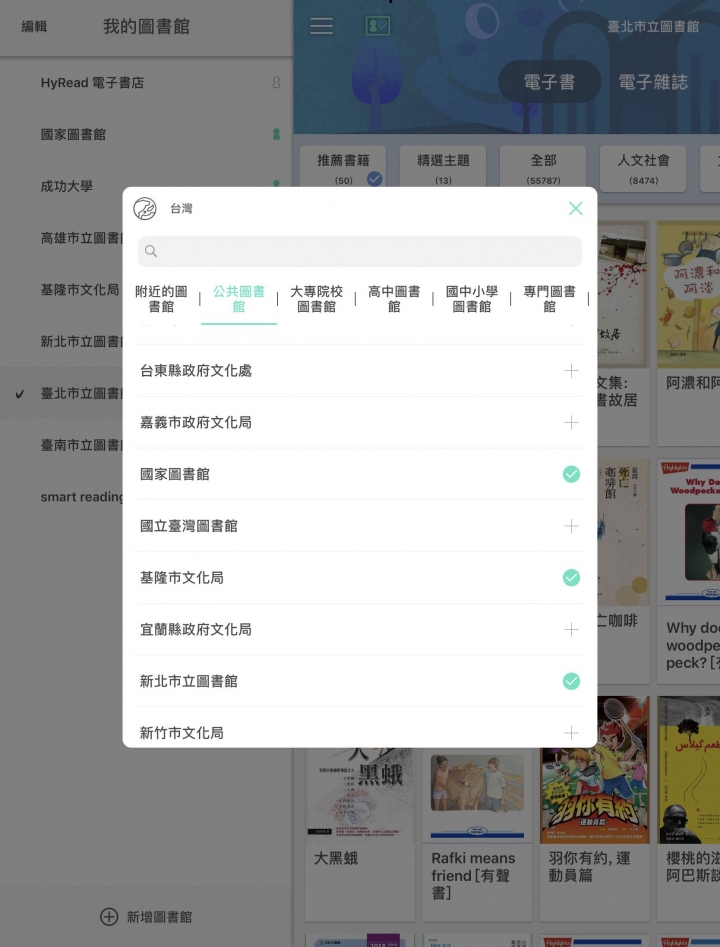Image resolution: width=720 pixels, height=947 pixels.
Task: Select 全部 (55787) category
Action: (543, 169)
